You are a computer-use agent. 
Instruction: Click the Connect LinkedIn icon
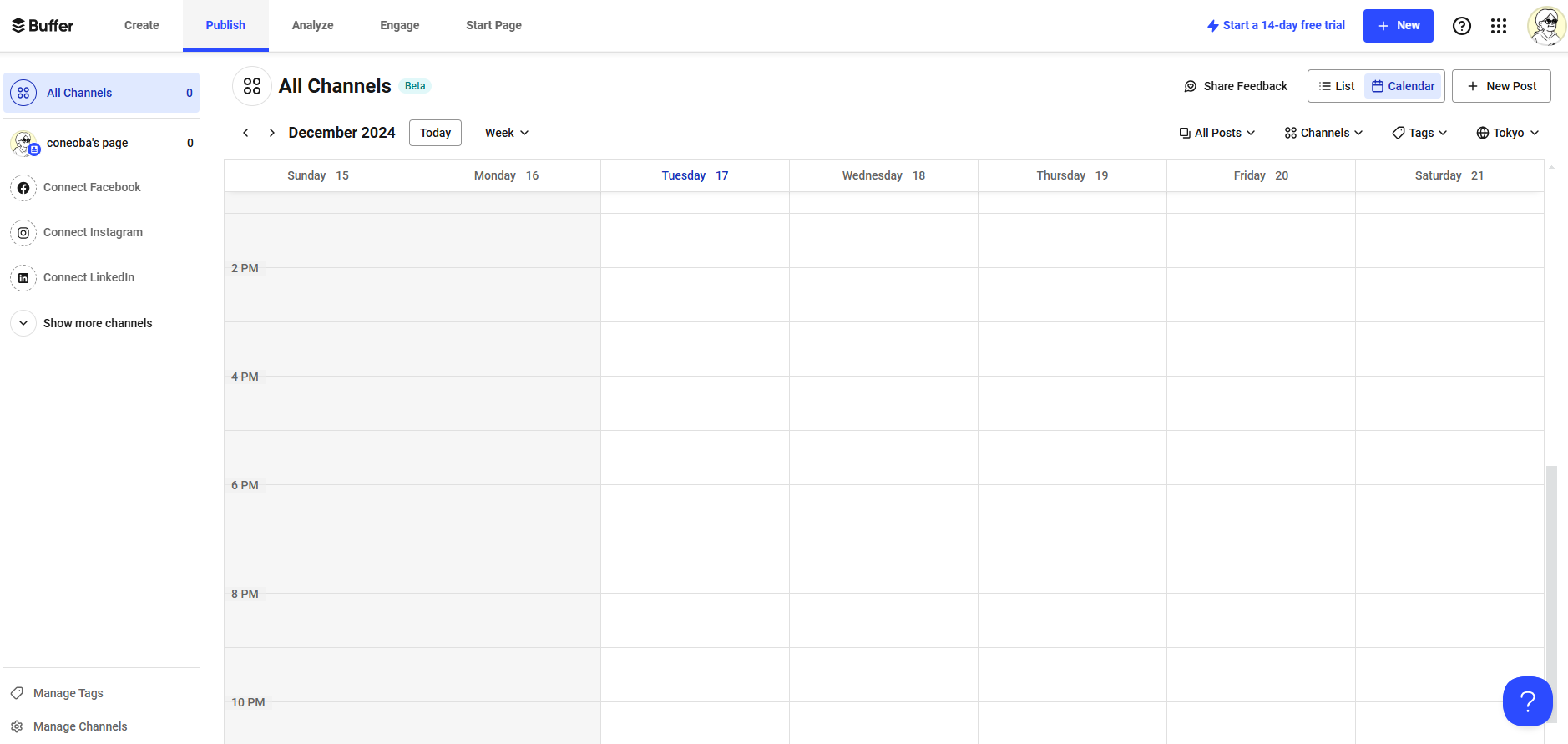click(x=23, y=278)
